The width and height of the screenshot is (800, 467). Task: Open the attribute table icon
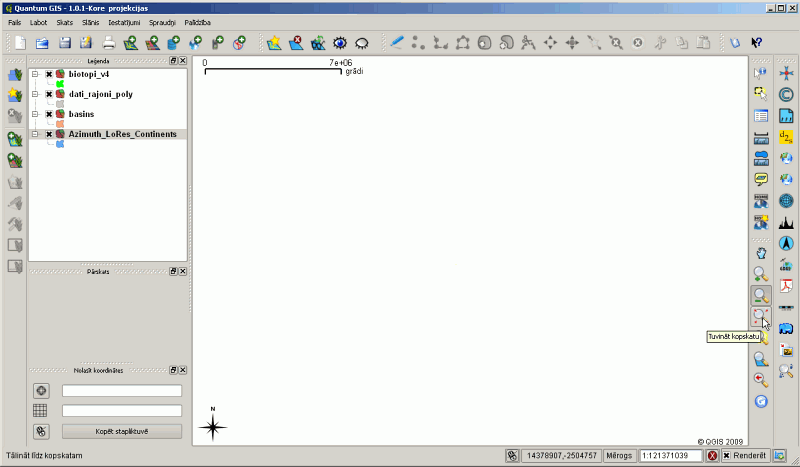point(761,116)
